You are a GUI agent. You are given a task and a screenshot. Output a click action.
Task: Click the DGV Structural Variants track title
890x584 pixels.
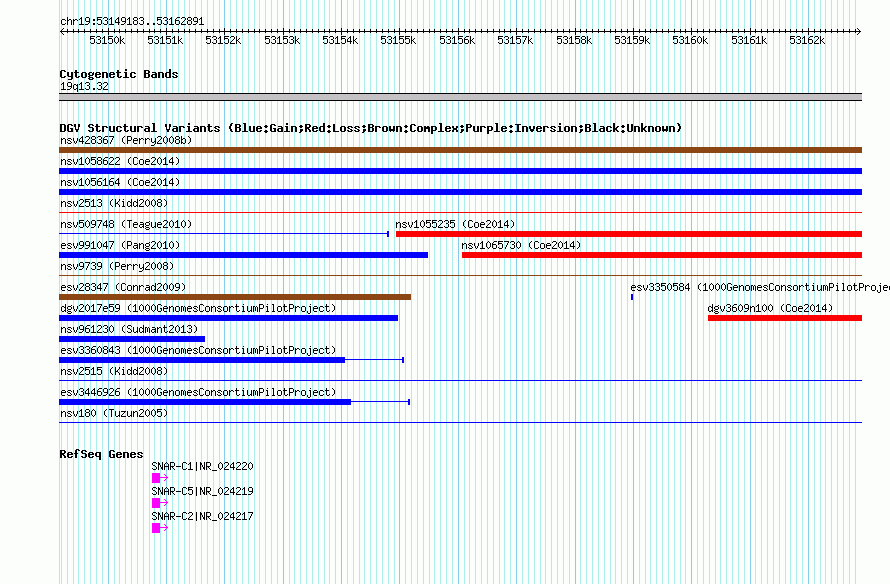click(371, 128)
